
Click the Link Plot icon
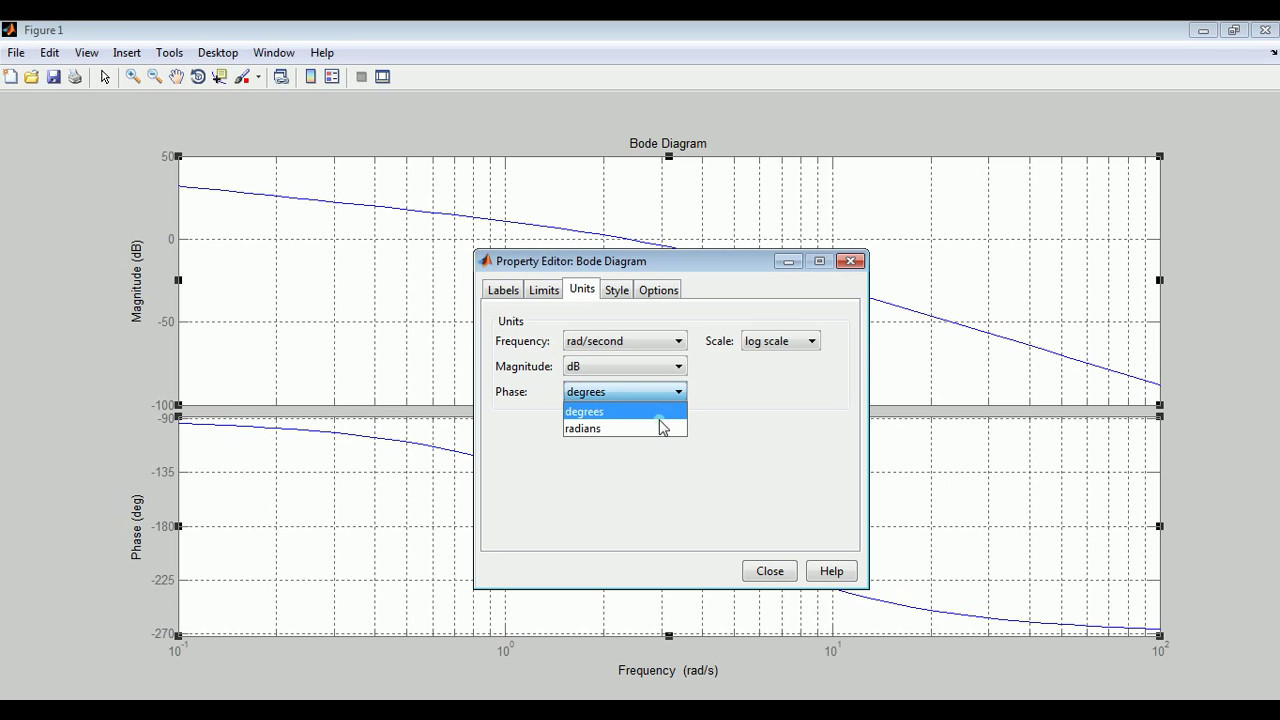[x=281, y=77]
